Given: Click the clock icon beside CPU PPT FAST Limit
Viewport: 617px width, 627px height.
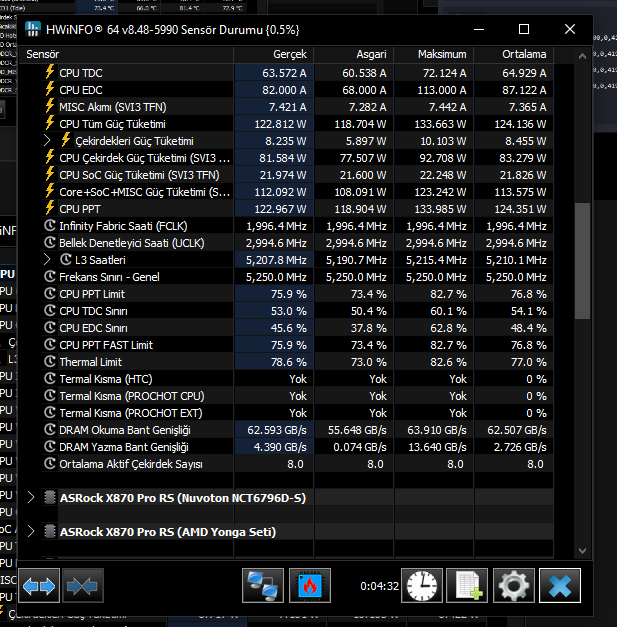Looking at the screenshot, I should coord(50,344).
